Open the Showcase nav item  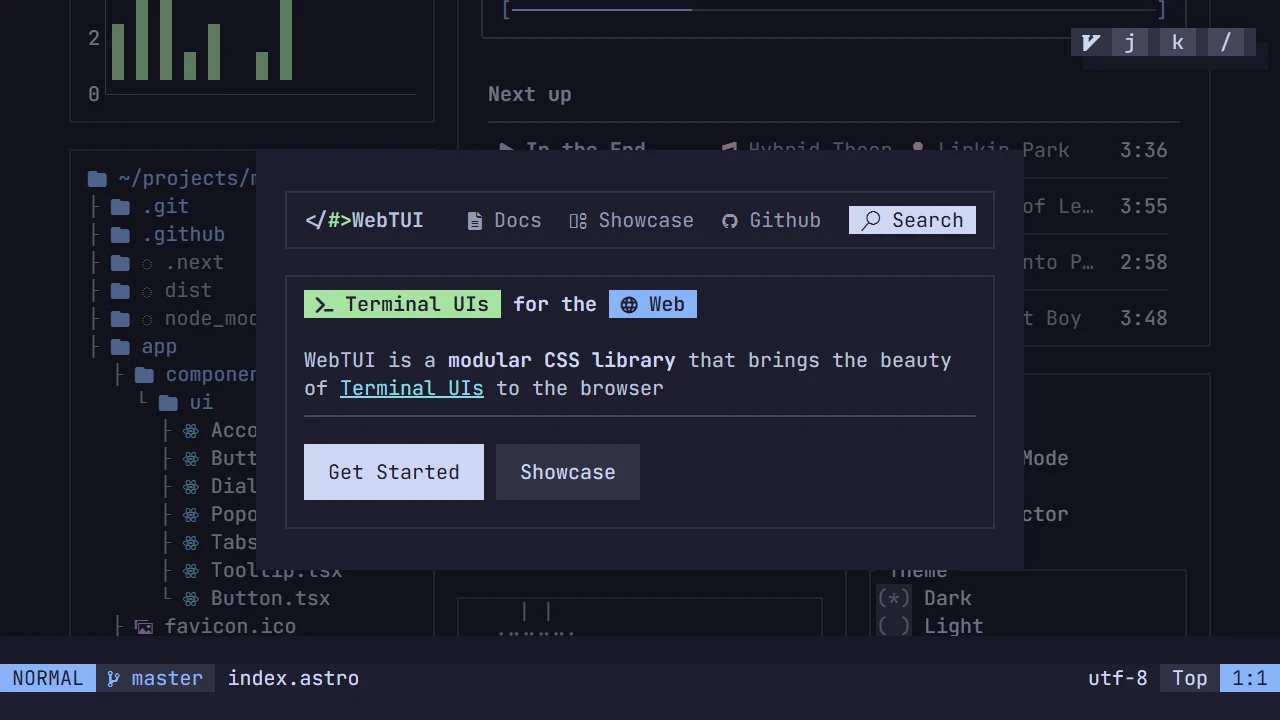(x=645, y=220)
